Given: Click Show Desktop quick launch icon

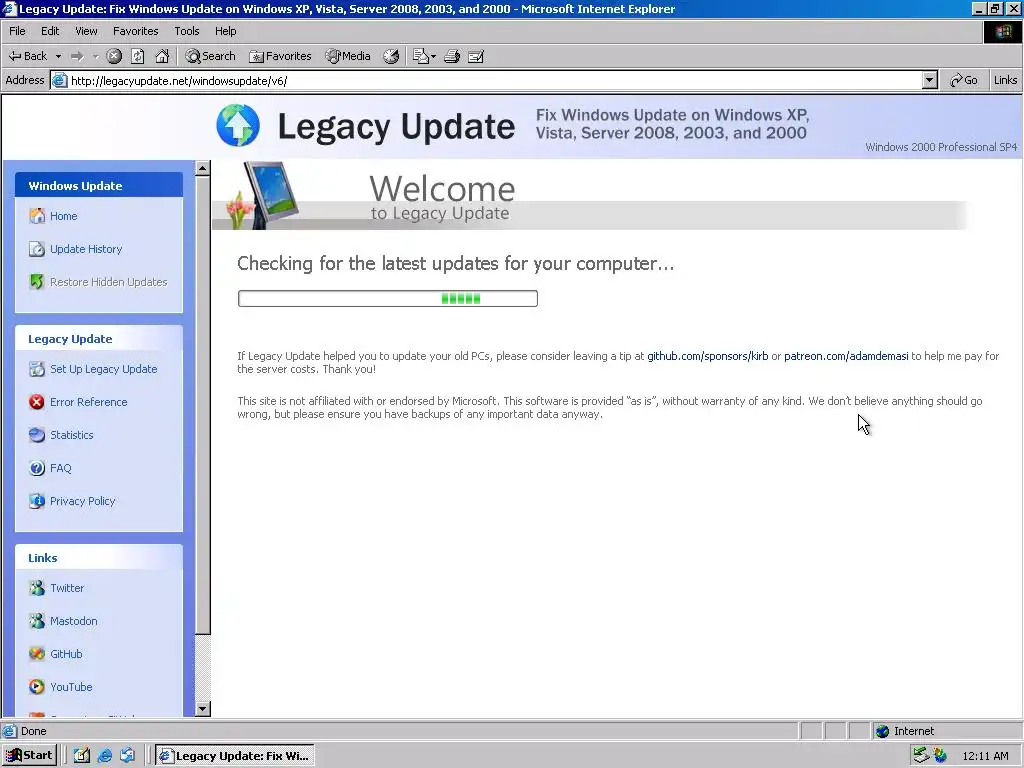Looking at the screenshot, I should [x=82, y=756].
